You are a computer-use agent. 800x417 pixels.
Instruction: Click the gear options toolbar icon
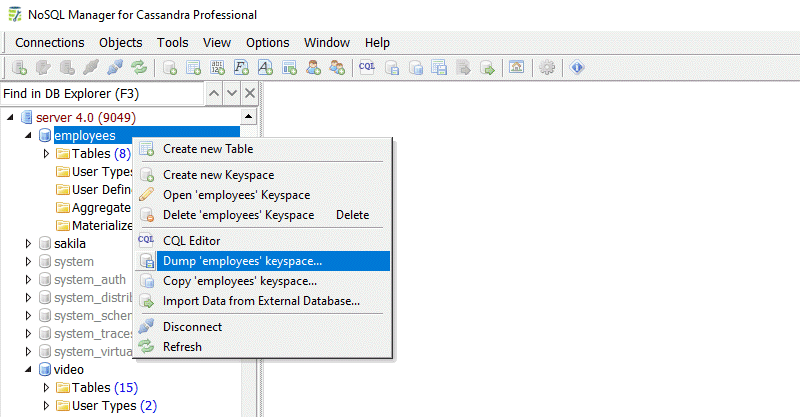[547, 68]
